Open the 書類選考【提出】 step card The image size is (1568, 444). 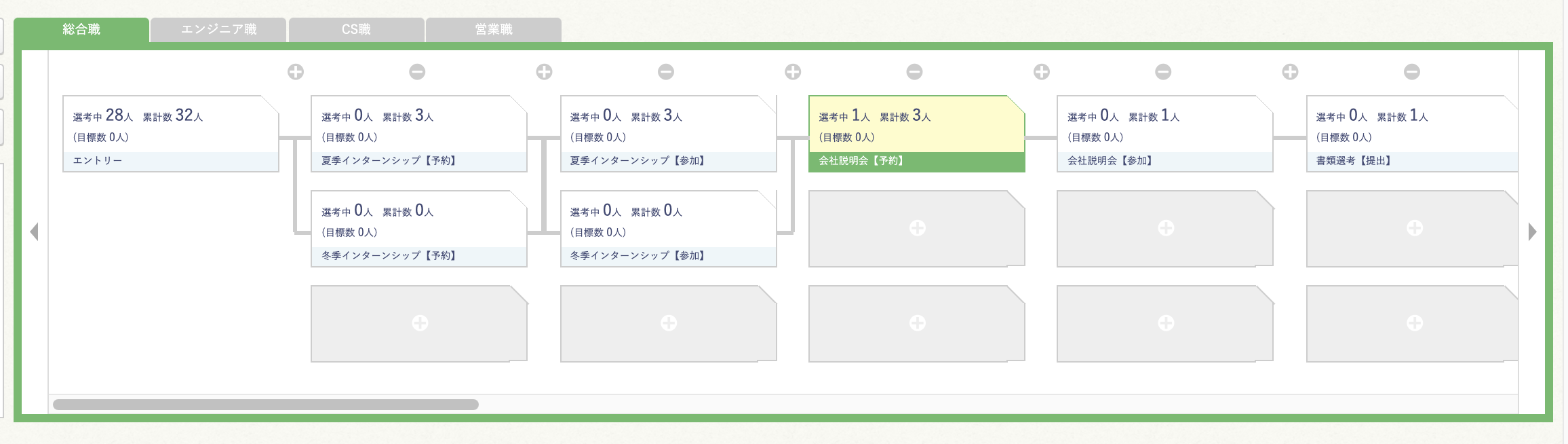click(1411, 134)
